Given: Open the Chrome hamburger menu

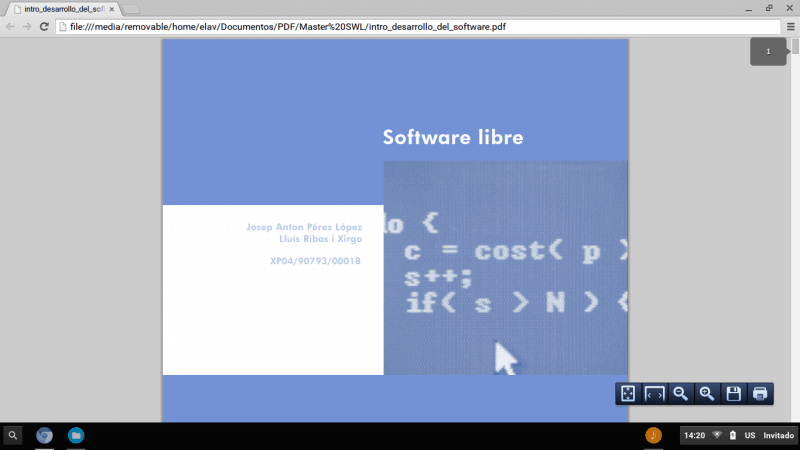Looking at the screenshot, I should click(x=791, y=27).
